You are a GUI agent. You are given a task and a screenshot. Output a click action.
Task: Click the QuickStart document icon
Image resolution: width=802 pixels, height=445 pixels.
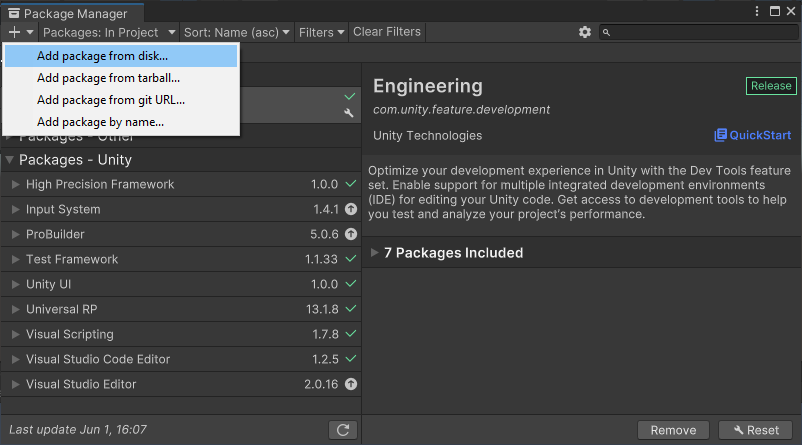[720, 135]
